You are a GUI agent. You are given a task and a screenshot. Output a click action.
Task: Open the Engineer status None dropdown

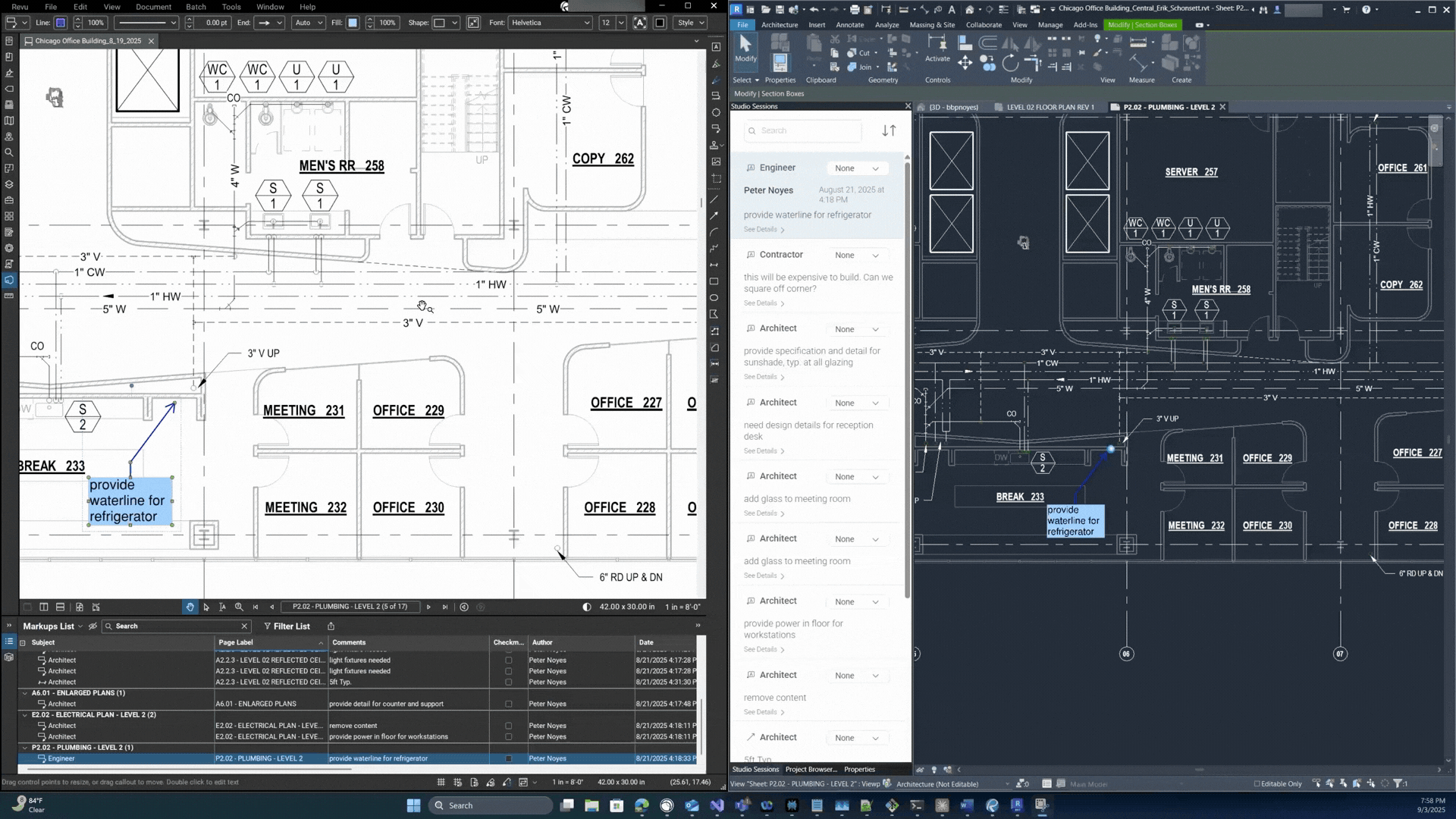(x=857, y=168)
